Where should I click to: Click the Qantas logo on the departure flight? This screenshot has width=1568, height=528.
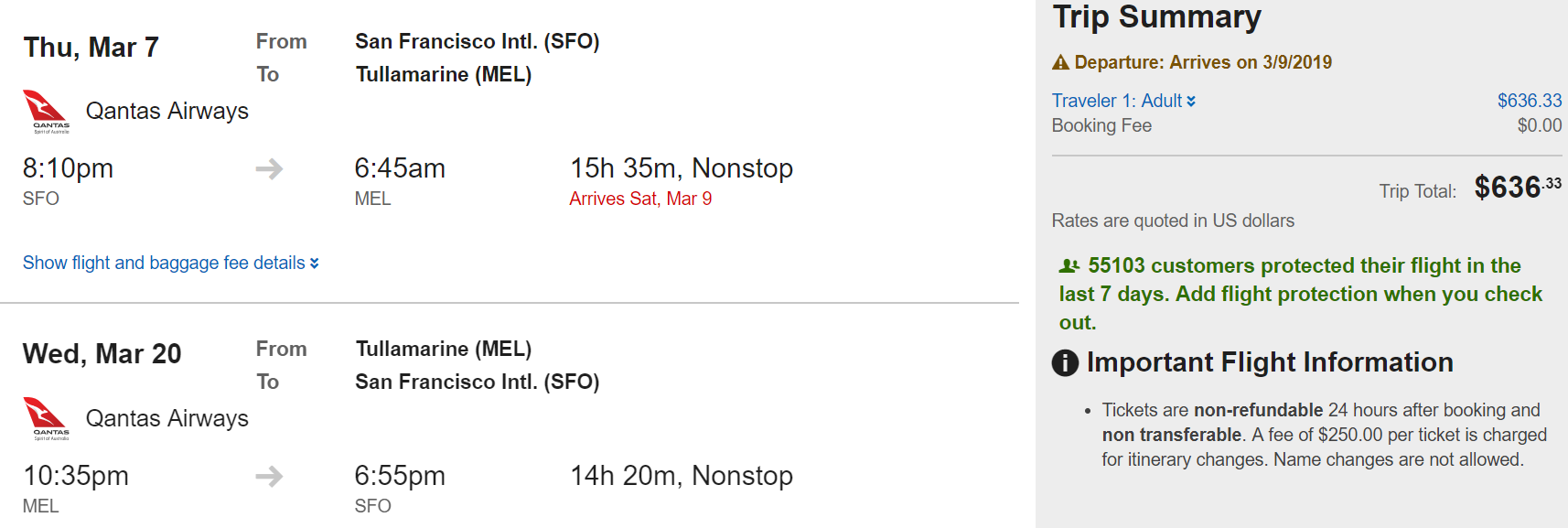(46, 111)
